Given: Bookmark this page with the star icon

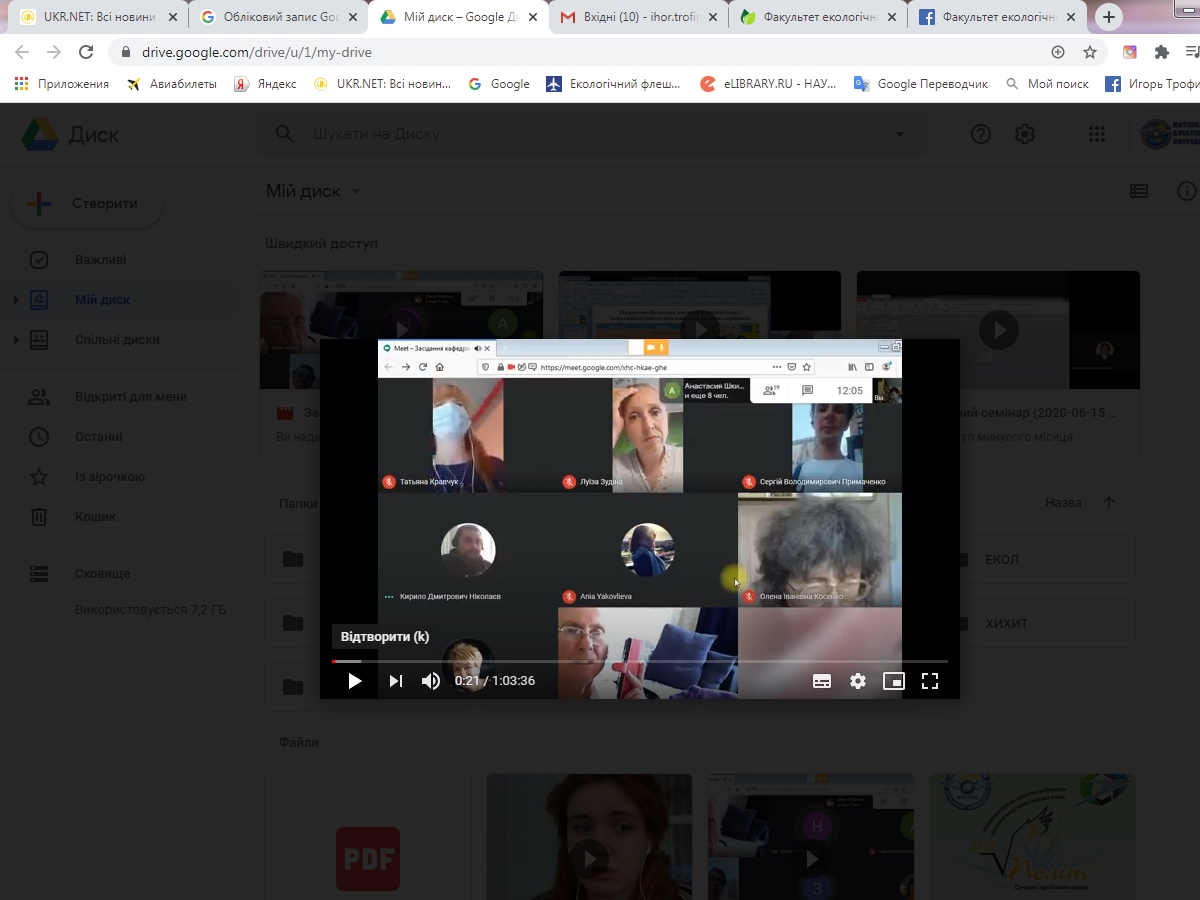Looking at the screenshot, I should (1090, 52).
